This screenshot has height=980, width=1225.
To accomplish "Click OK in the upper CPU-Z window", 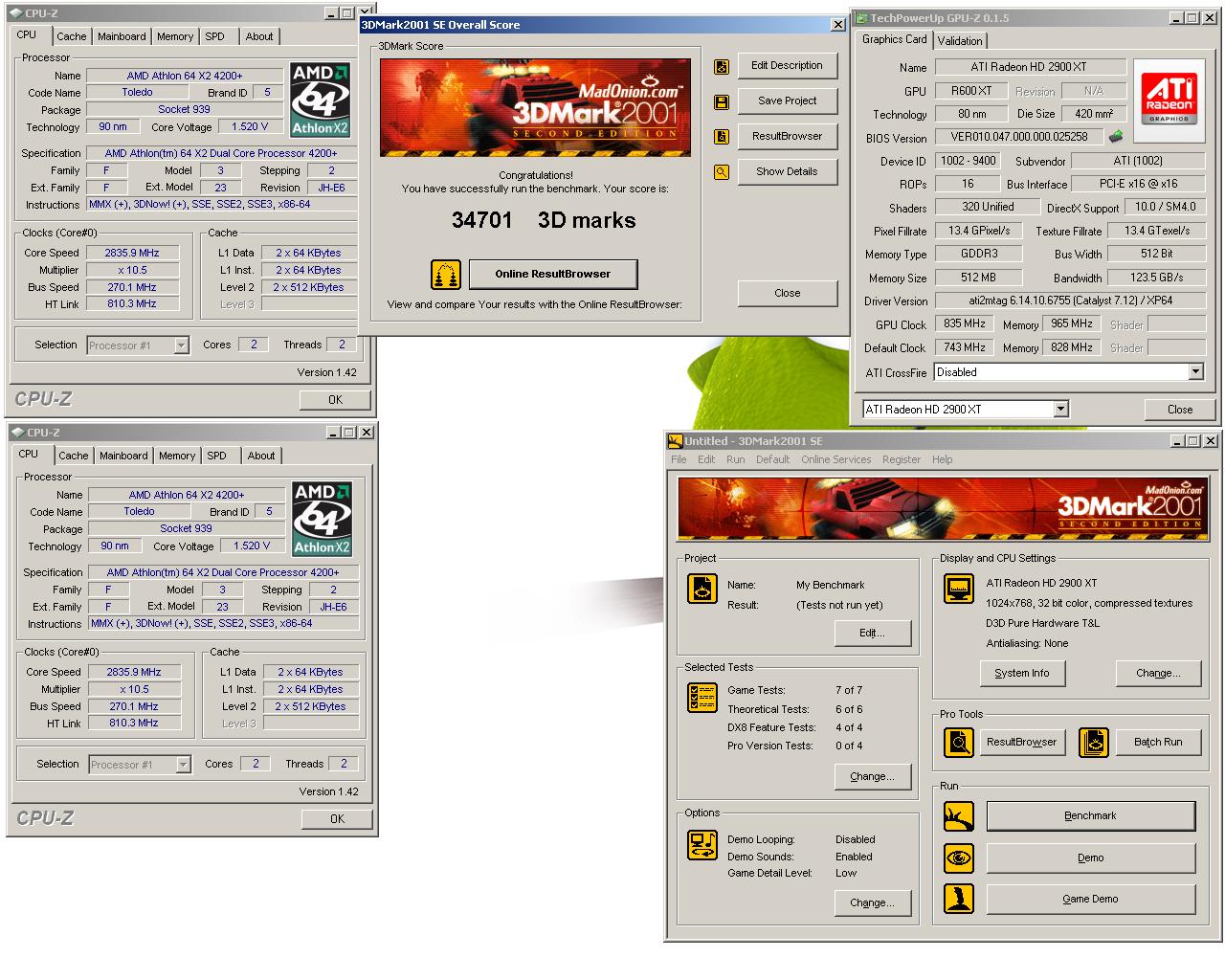I will coord(335,400).
